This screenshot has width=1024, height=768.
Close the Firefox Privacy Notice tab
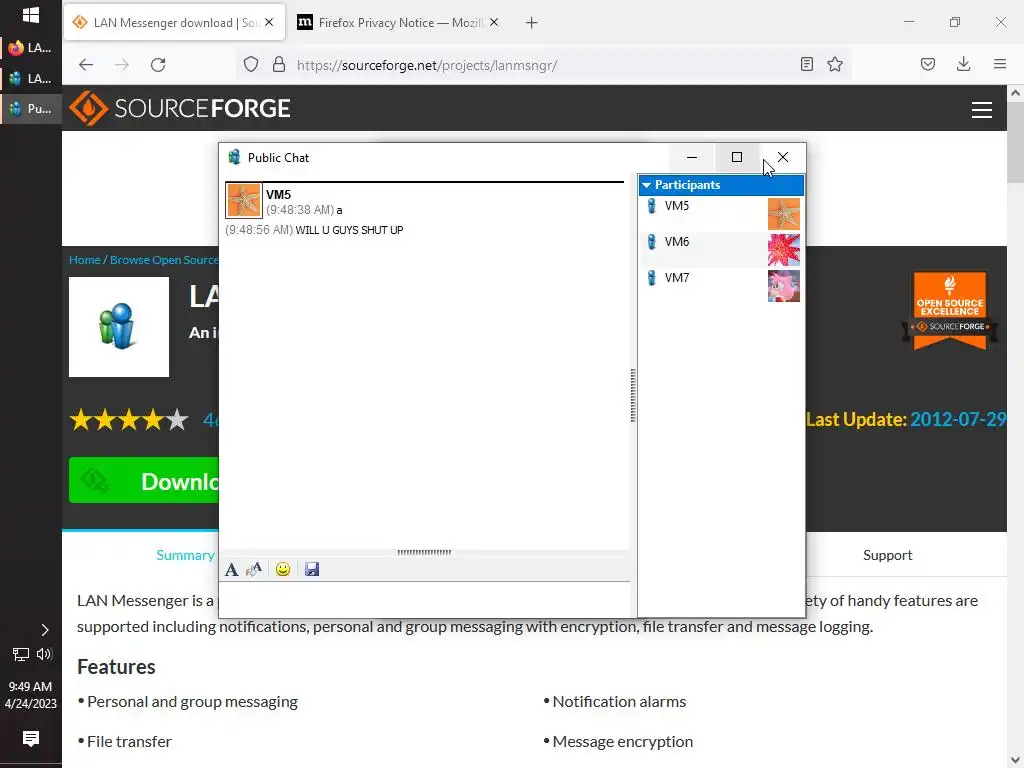(494, 23)
